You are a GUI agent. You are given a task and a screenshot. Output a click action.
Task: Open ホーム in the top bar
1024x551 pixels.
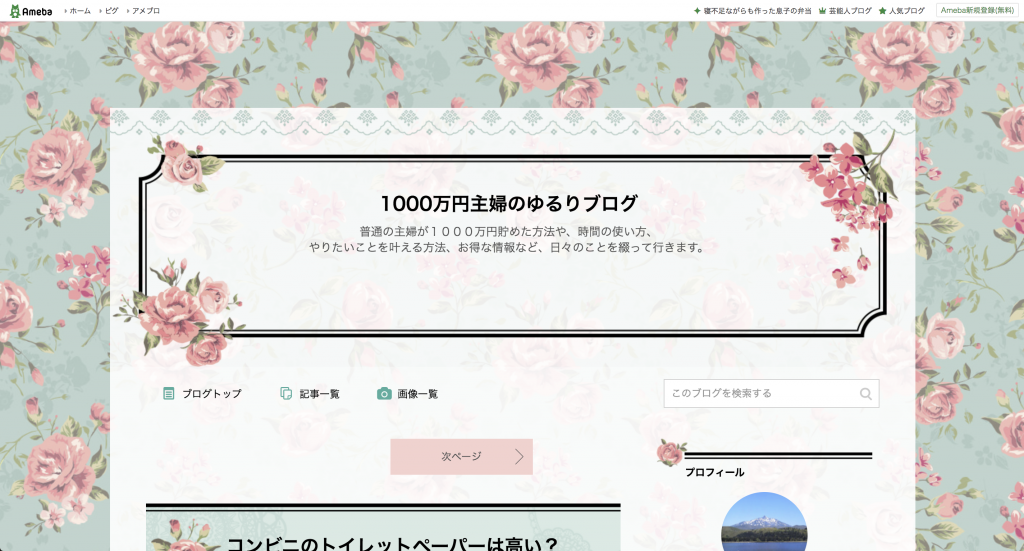80,10
